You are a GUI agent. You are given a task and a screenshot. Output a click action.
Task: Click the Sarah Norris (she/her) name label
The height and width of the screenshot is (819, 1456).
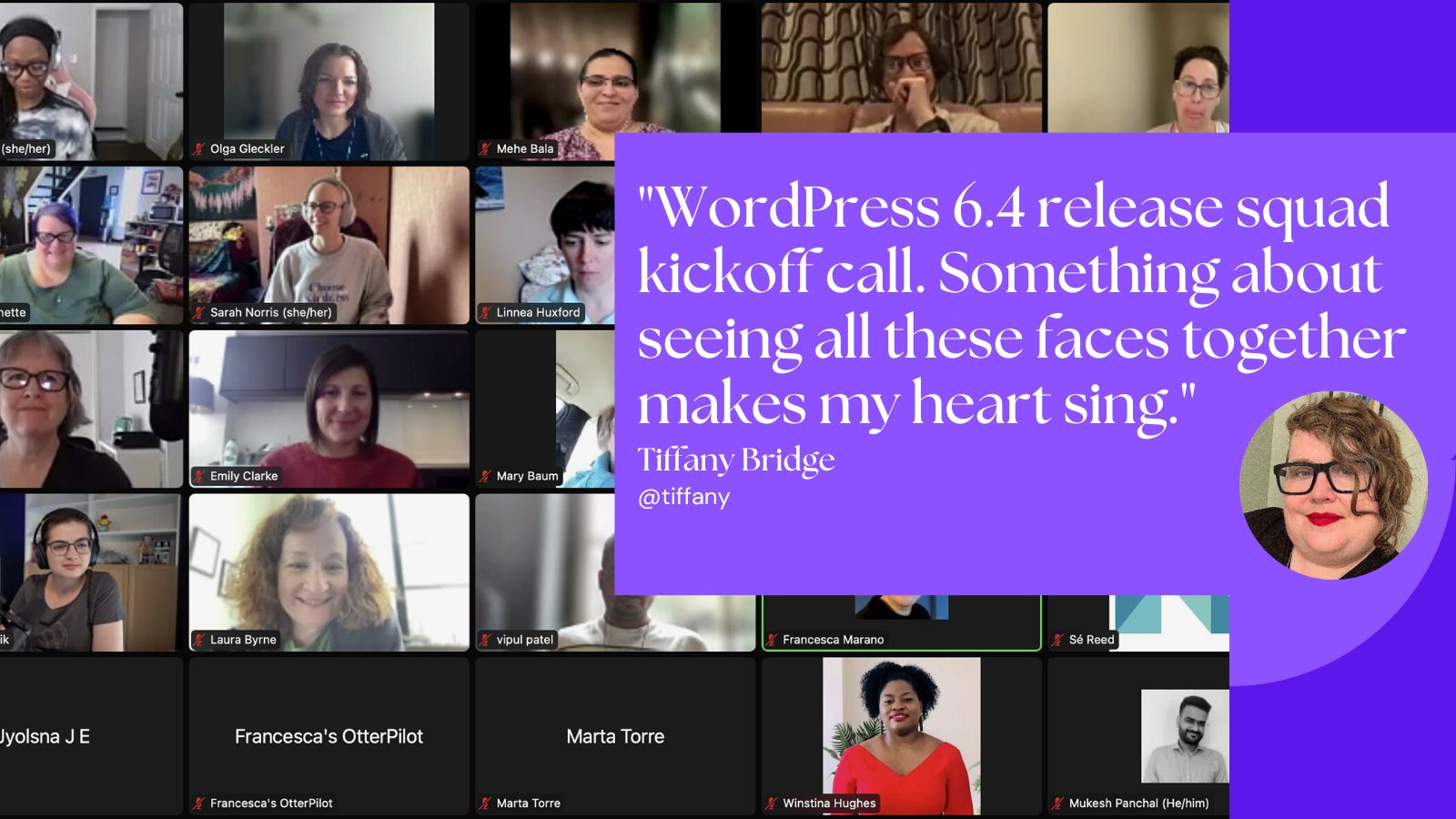270,313
